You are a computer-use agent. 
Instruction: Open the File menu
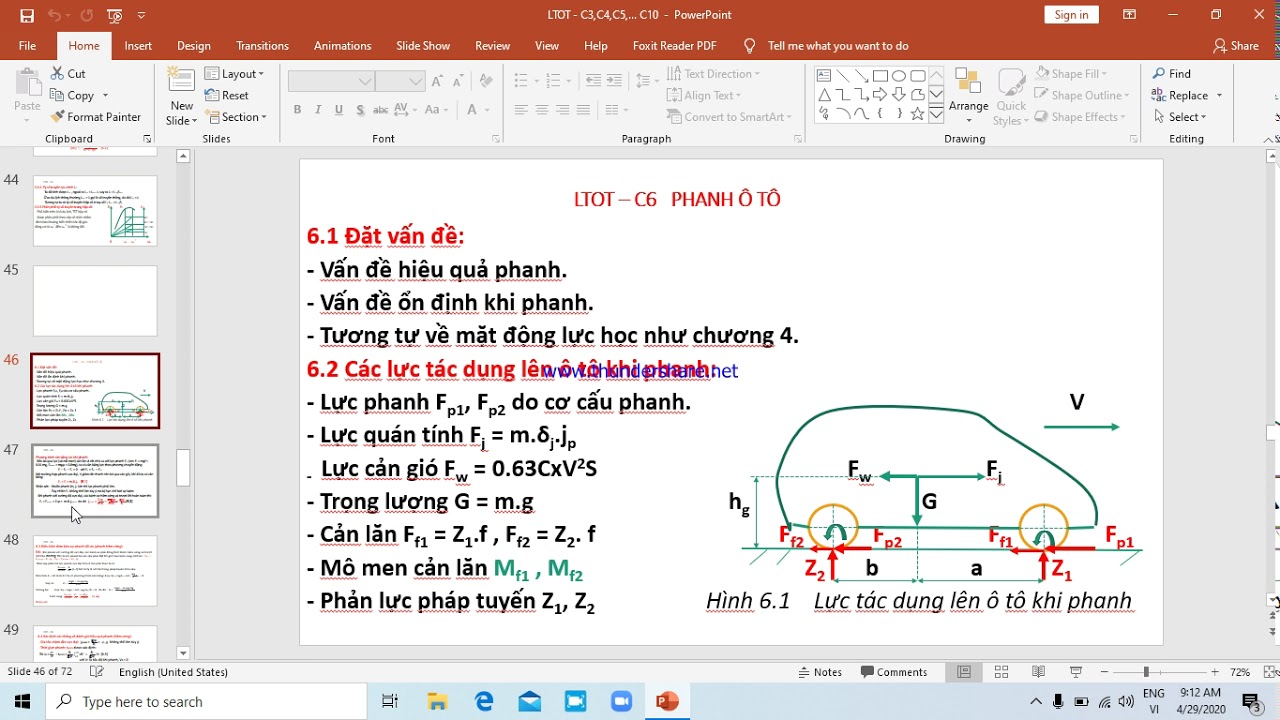click(27, 46)
